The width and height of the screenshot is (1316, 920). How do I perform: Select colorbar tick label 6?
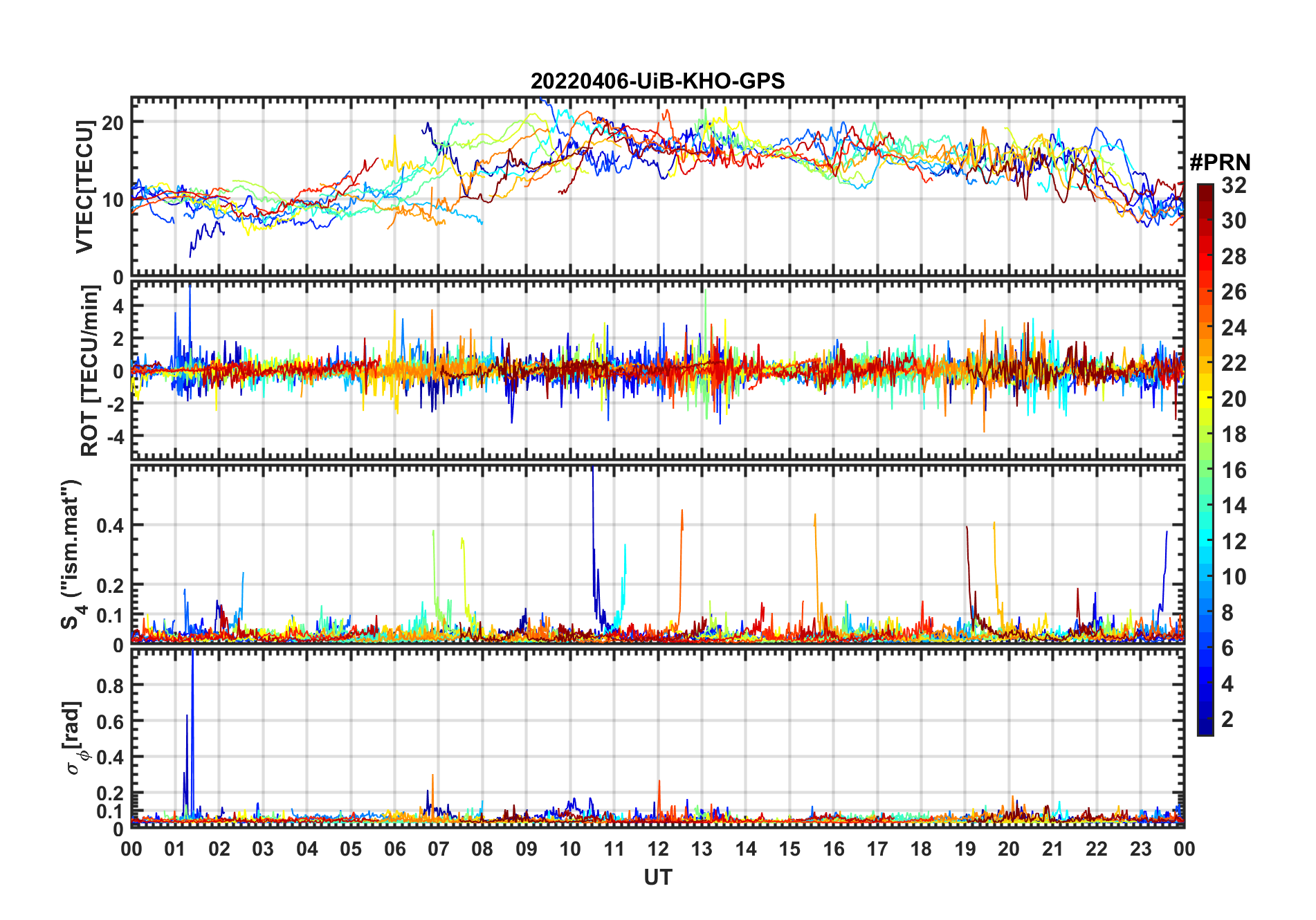click(x=1227, y=648)
